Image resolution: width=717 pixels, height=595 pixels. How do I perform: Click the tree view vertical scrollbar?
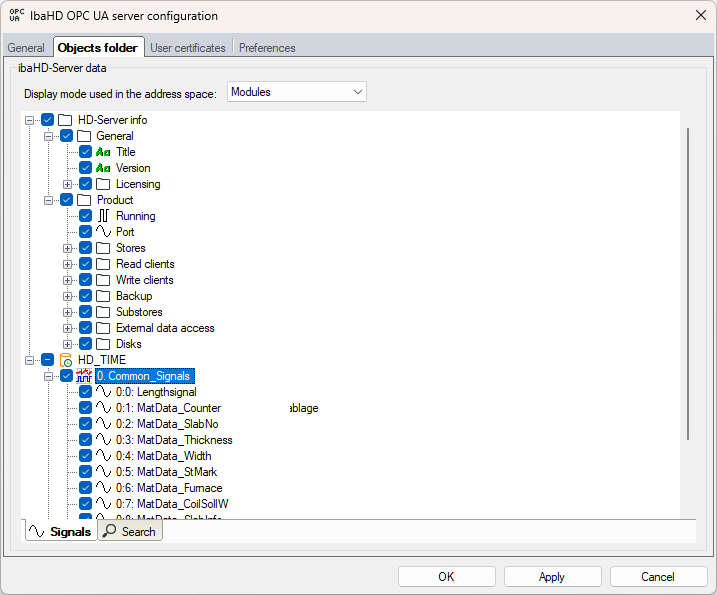pos(688,284)
